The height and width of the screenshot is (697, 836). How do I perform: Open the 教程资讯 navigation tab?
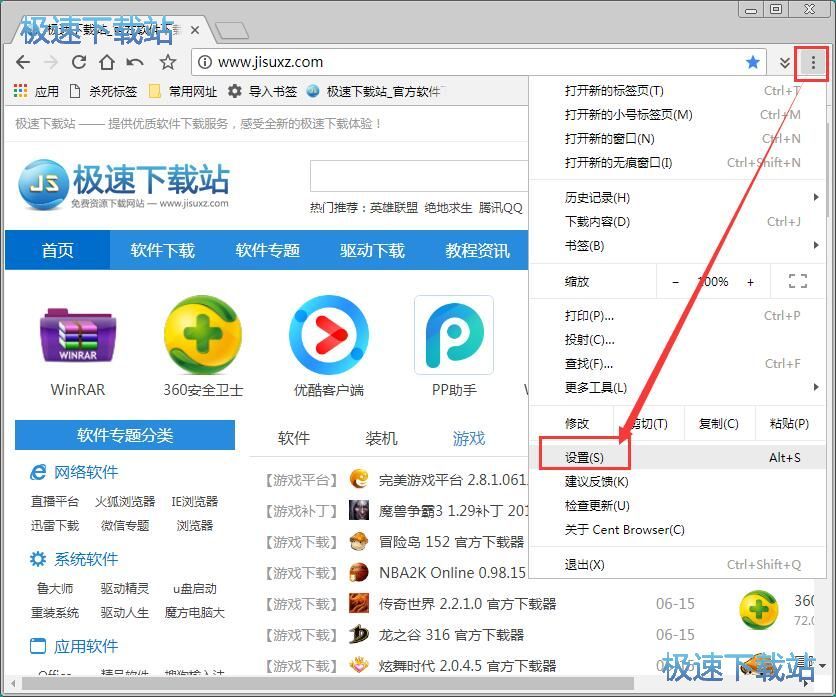tap(477, 250)
